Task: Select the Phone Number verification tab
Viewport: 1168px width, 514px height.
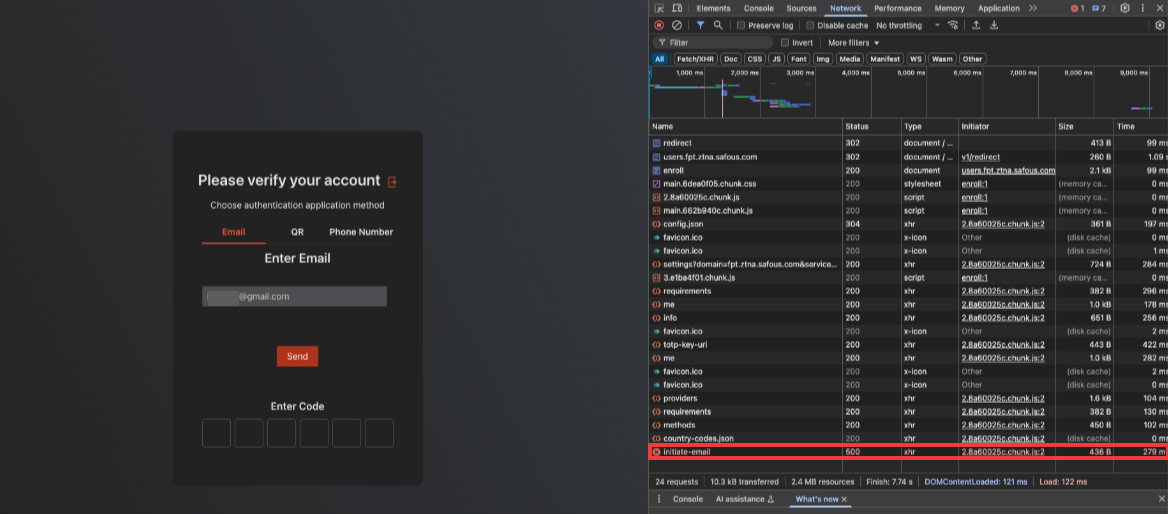Action: click(x=361, y=232)
